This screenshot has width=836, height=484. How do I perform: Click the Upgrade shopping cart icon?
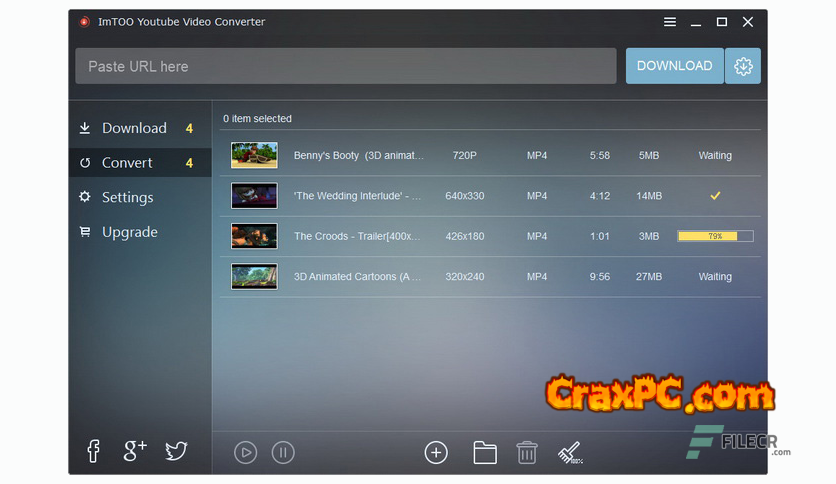pyautogui.click(x=85, y=231)
